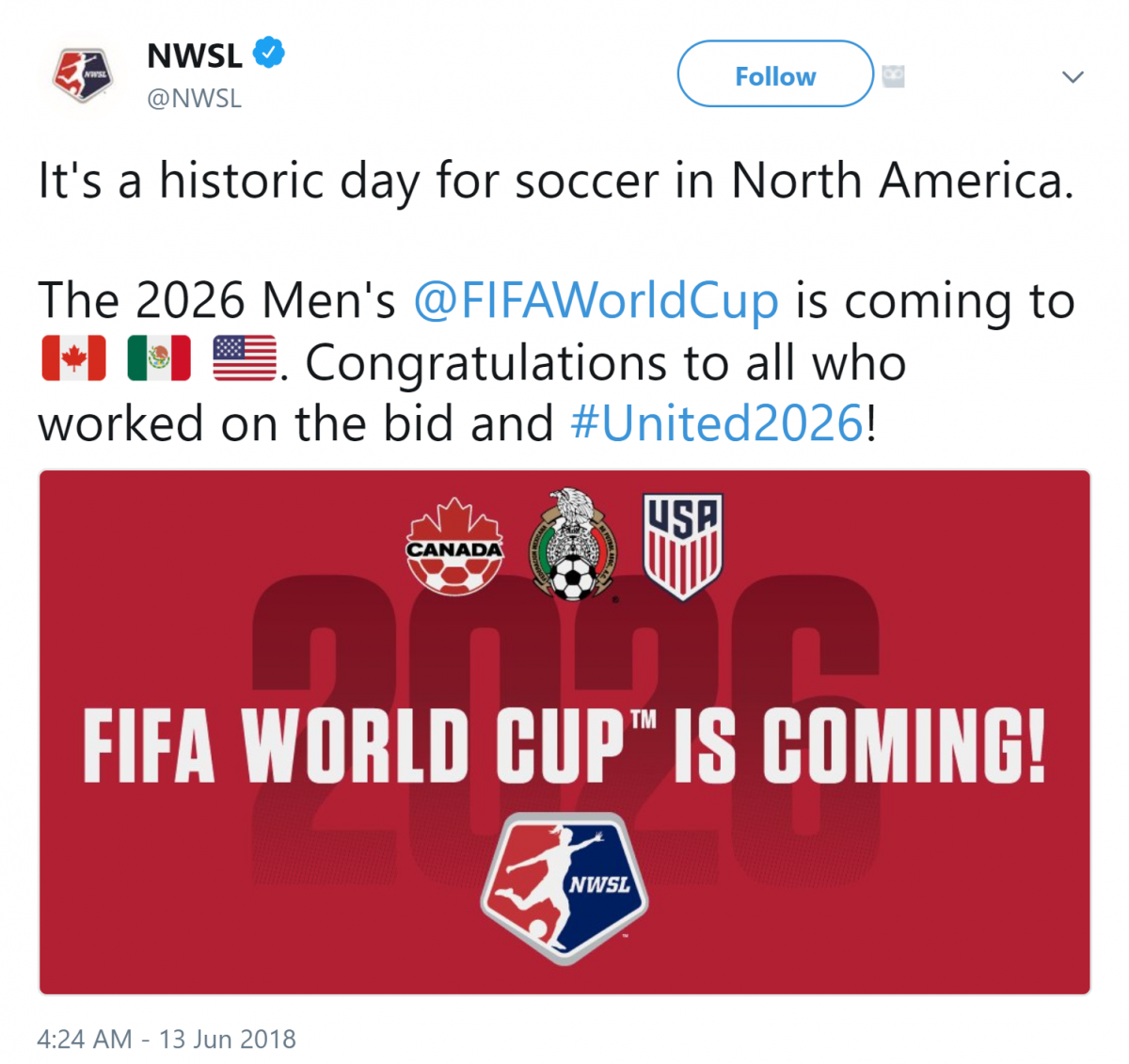Open the tweet options chevron menu

1073,76
